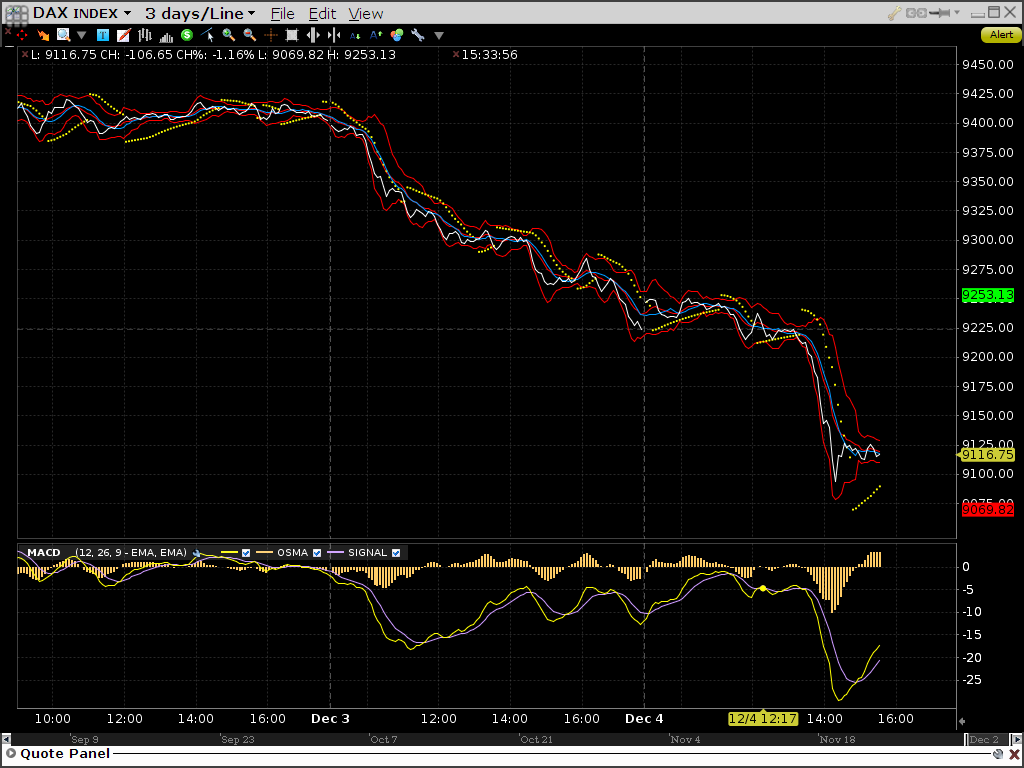Click the fit-to-frame square icon
Viewport: 1024px width, 768px height.
tap(292, 35)
